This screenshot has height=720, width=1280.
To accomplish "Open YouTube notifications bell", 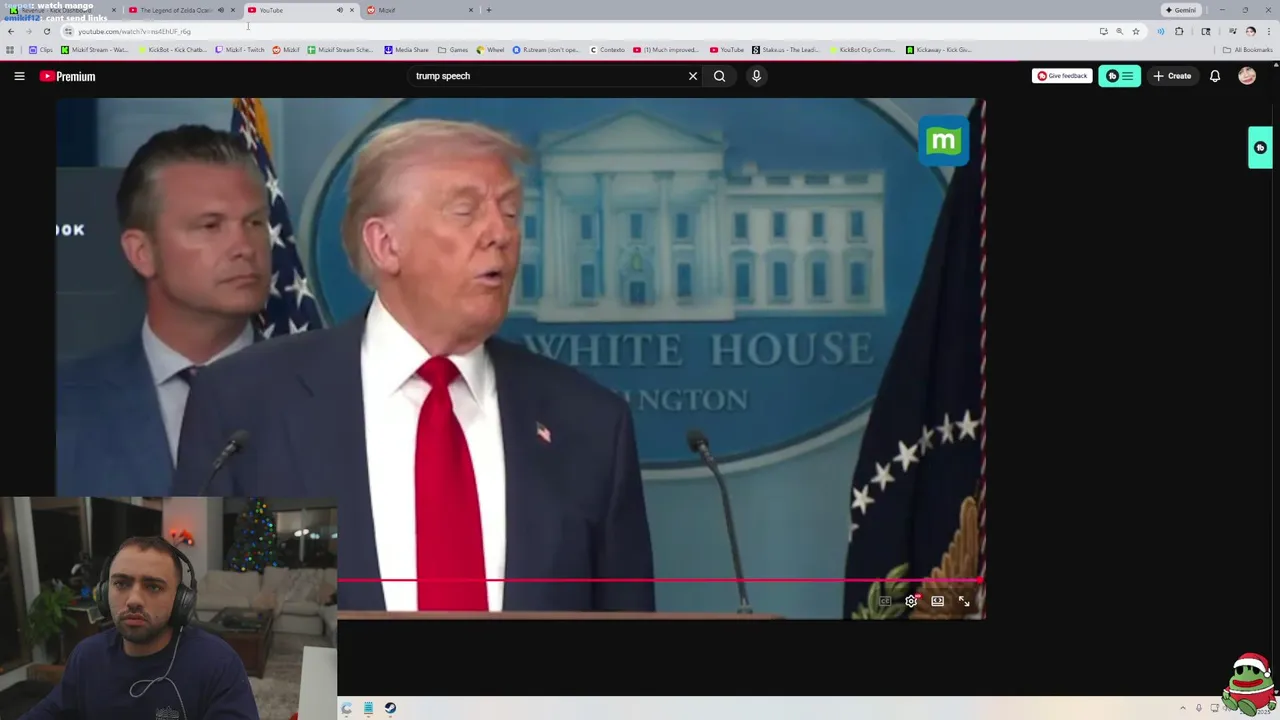I will pos(1215,76).
